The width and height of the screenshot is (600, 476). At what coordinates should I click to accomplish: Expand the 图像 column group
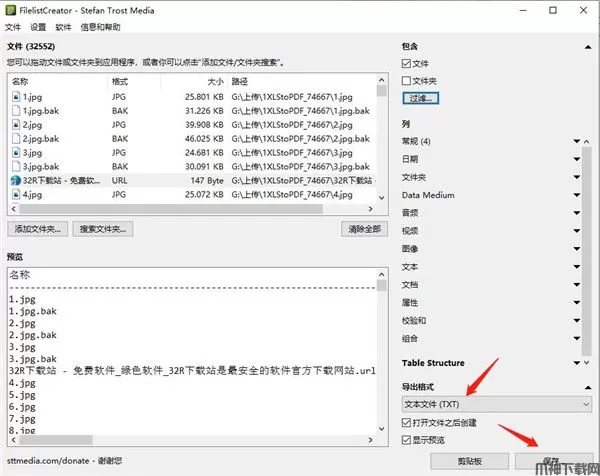pyautogui.click(x=577, y=249)
